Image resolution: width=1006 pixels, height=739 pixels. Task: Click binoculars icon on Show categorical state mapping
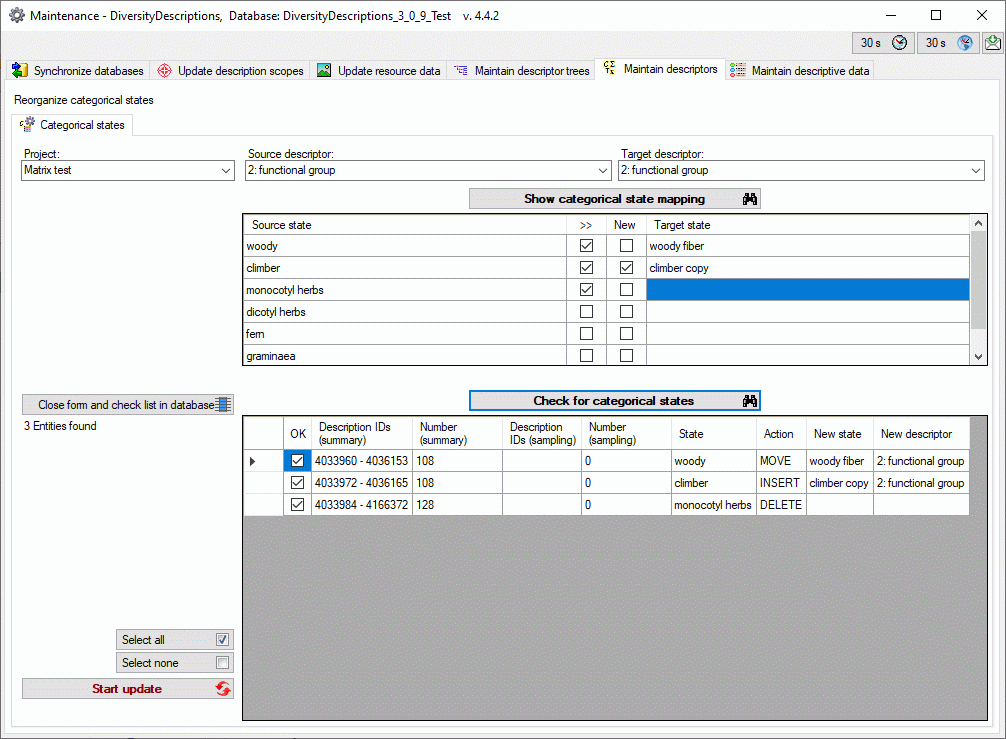(749, 199)
